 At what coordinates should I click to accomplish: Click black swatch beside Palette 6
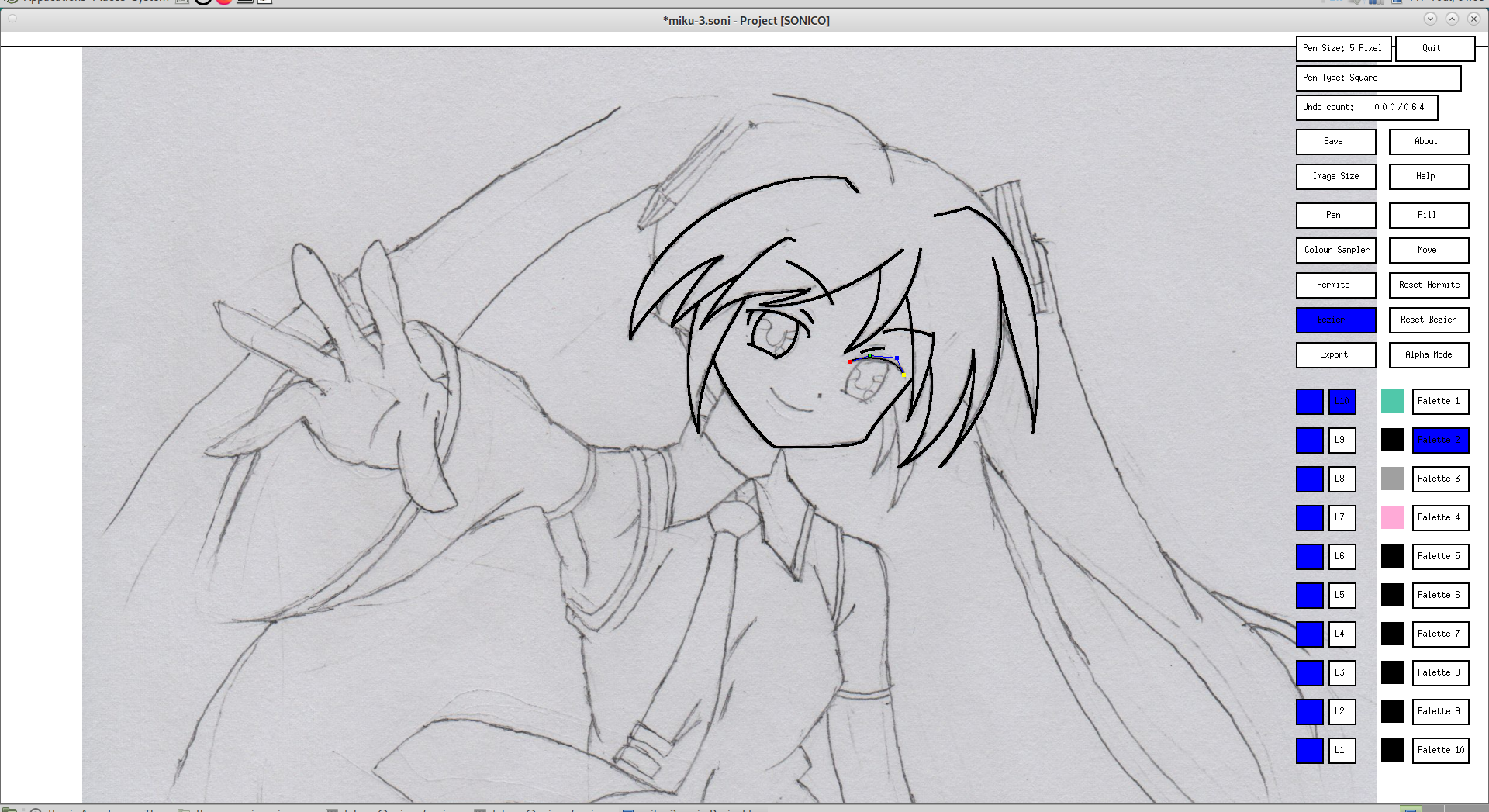click(1393, 595)
